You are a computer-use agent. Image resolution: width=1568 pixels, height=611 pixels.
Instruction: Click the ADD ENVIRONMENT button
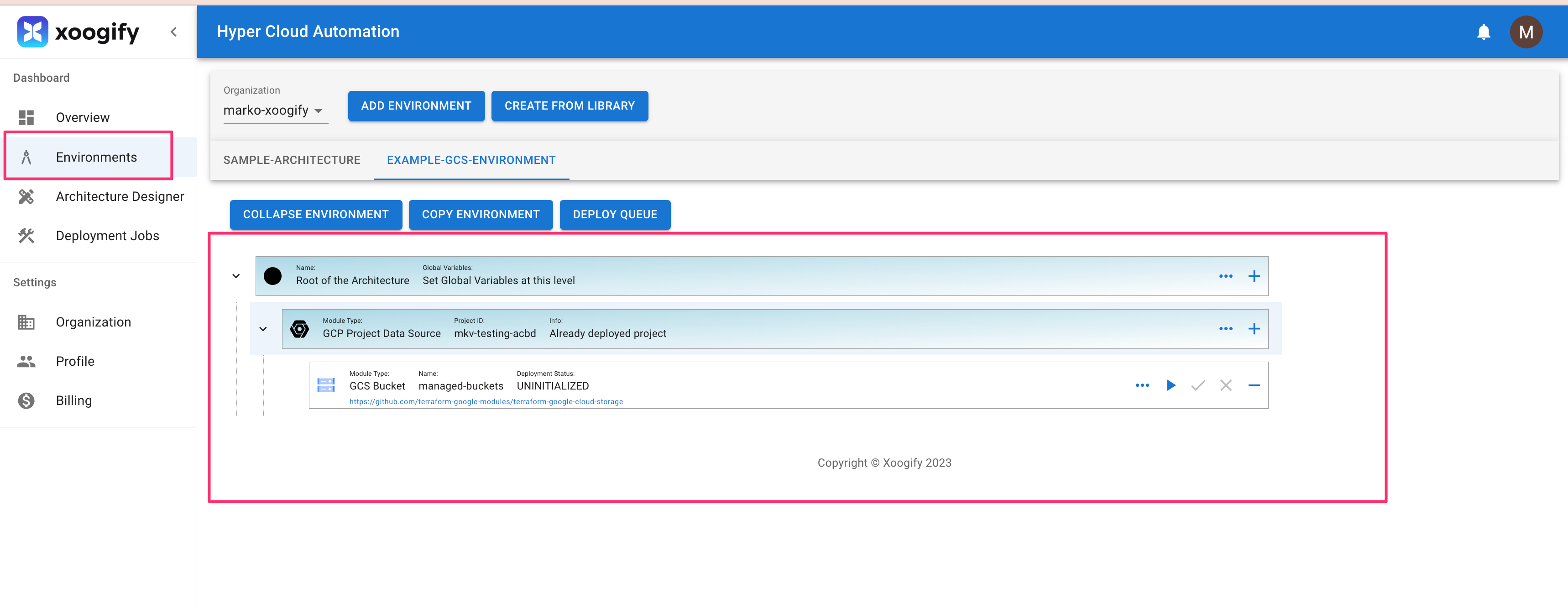coord(416,106)
